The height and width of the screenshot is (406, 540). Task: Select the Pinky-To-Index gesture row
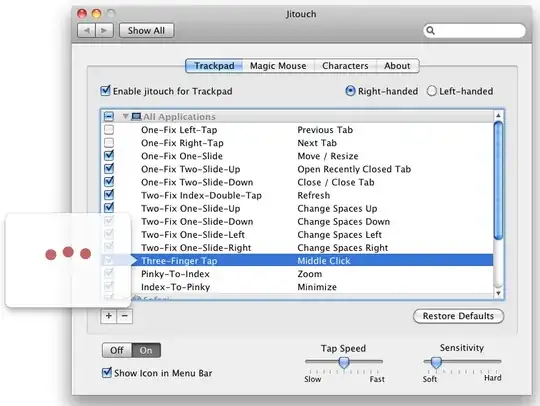point(298,274)
